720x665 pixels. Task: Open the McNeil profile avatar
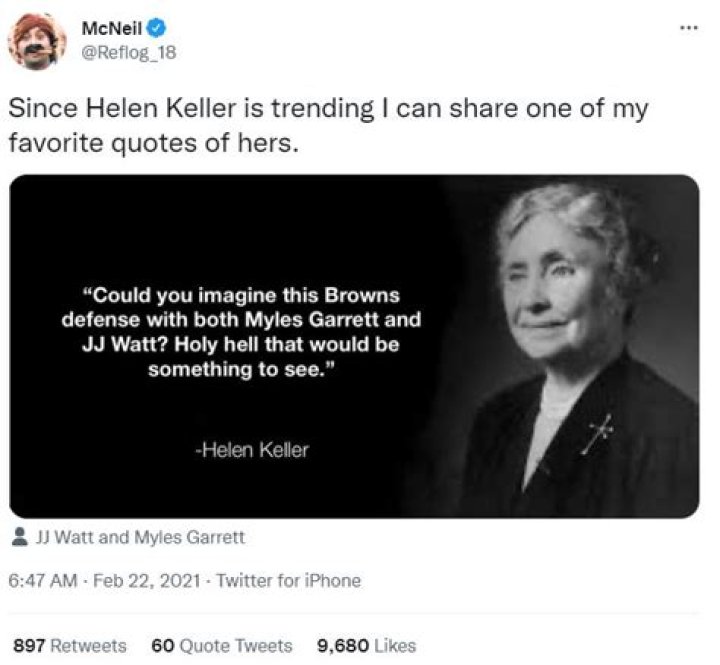coord(37,41)
